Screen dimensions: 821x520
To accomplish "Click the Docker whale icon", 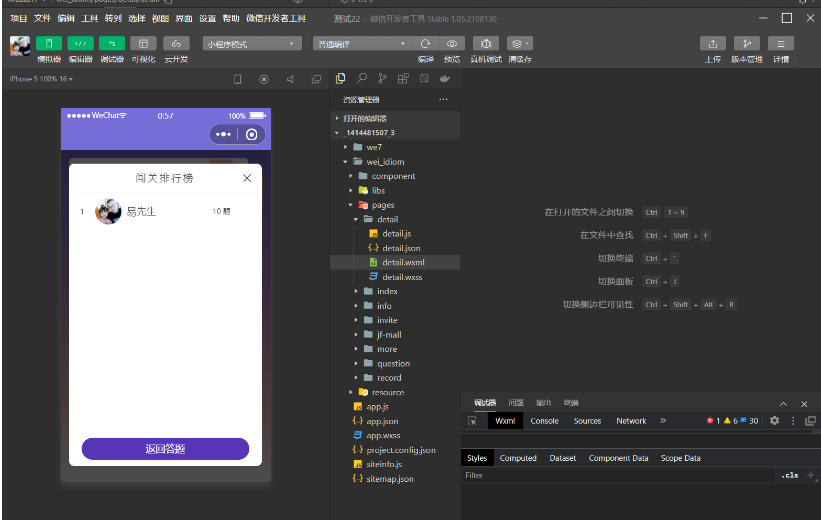I will 445,79.
